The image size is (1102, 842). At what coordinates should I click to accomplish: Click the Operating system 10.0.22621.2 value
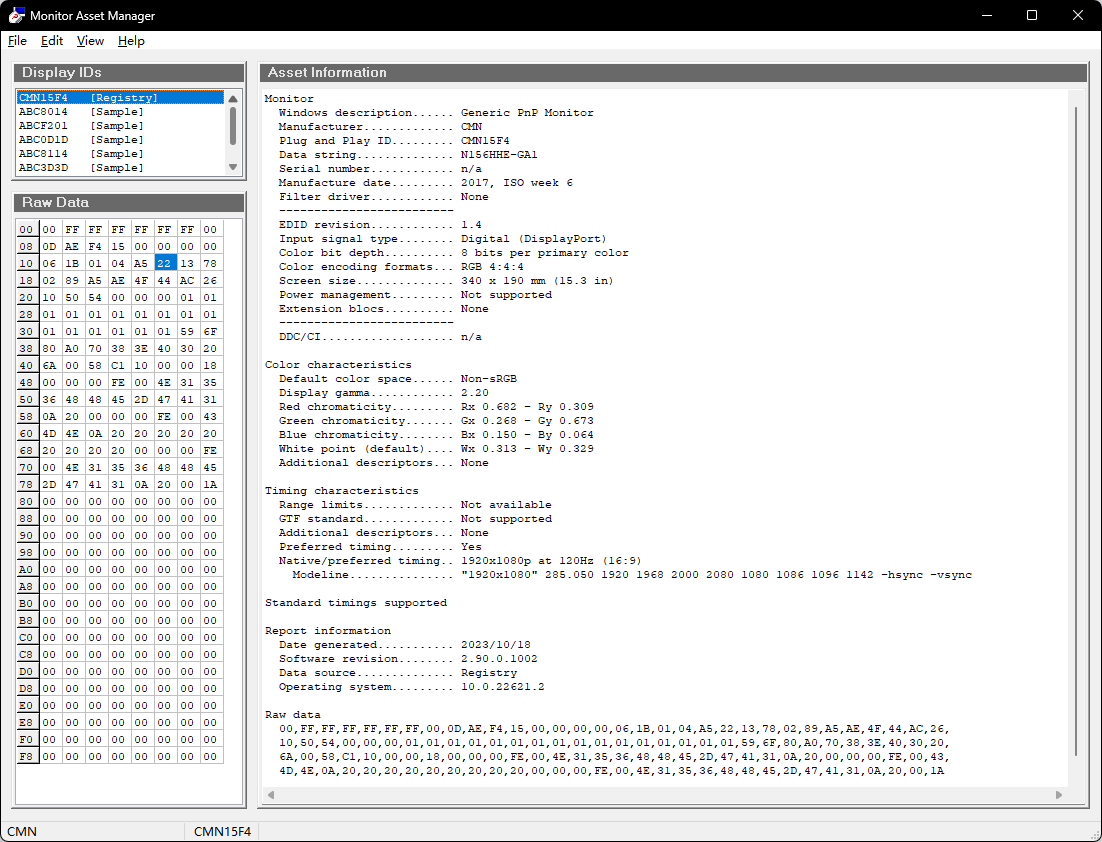(x=503, y=687)
